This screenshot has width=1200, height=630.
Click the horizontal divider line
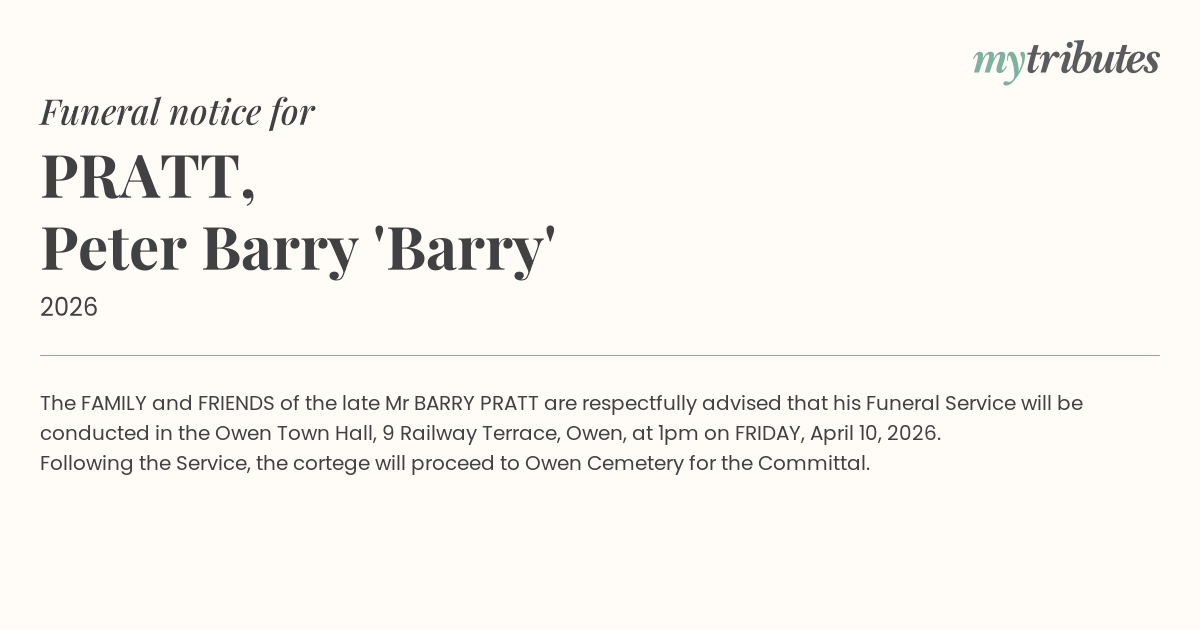click(600, 355)
